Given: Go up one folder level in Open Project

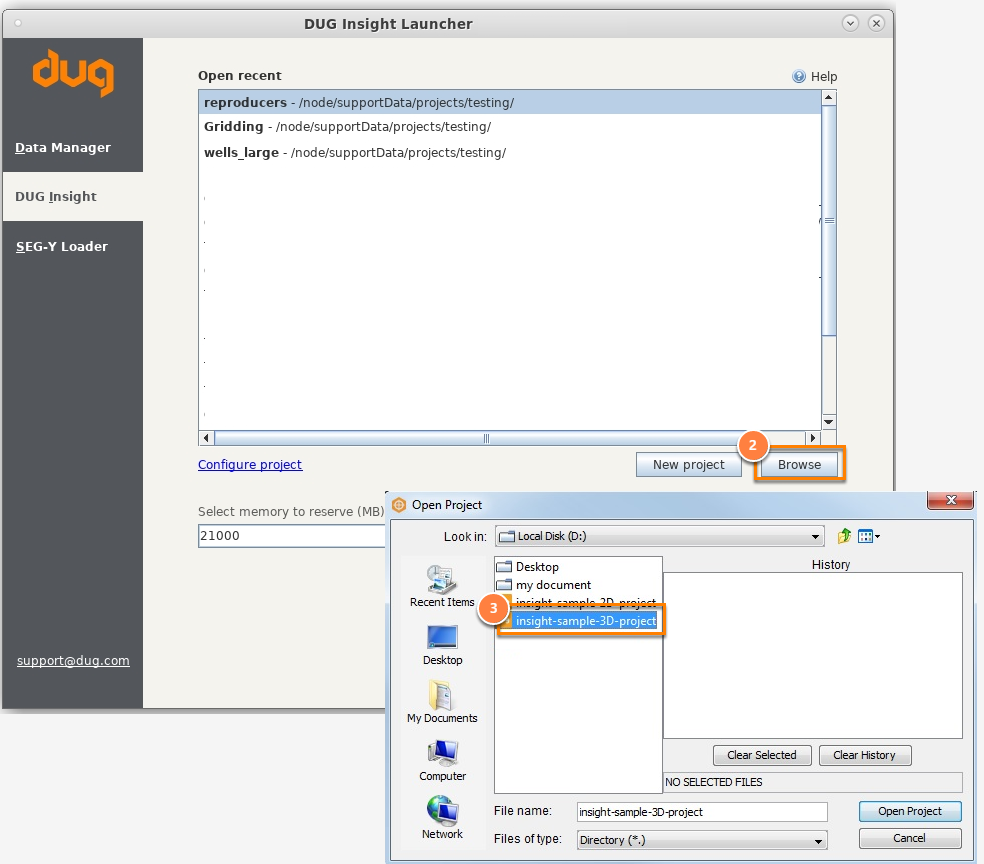Looking at the screenshot, I should pyautogui.click(x=844, y=536).
